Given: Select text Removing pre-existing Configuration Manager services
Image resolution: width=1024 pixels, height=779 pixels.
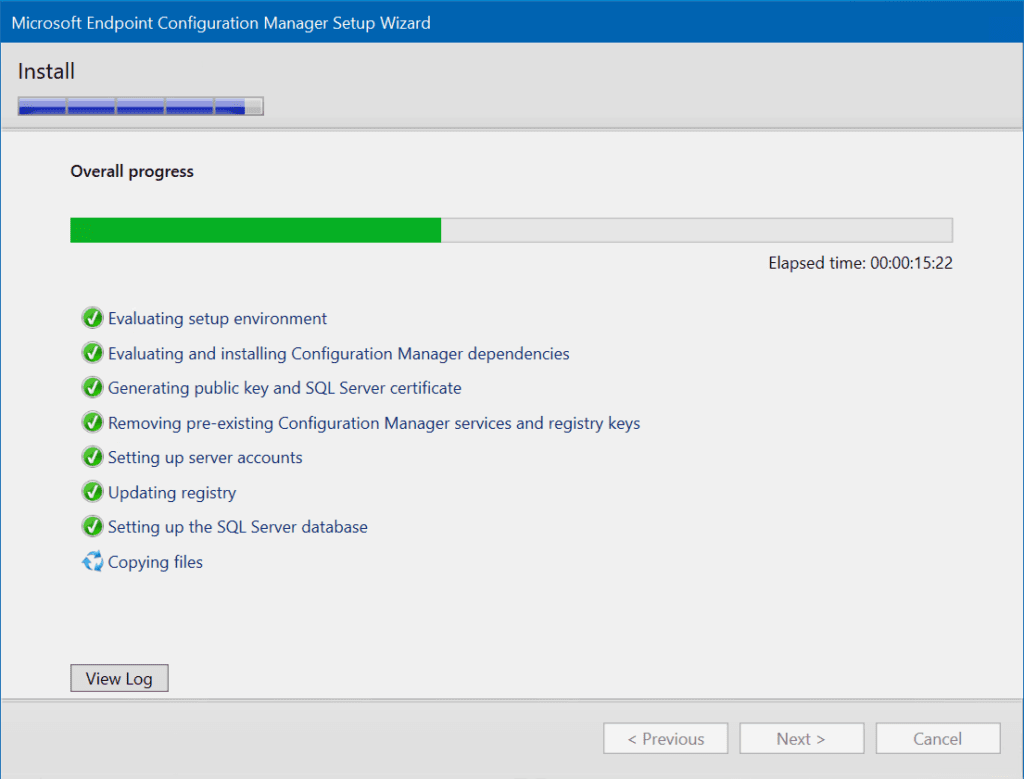Looking at the screenshot, I should pyautogui.click(x=374, y=423).
